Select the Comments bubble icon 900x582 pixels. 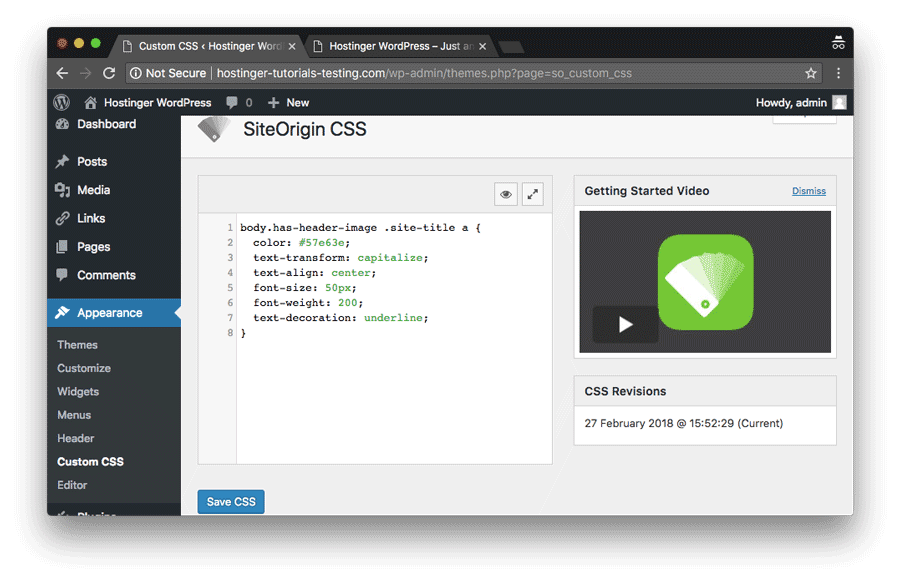pos(59,275)
